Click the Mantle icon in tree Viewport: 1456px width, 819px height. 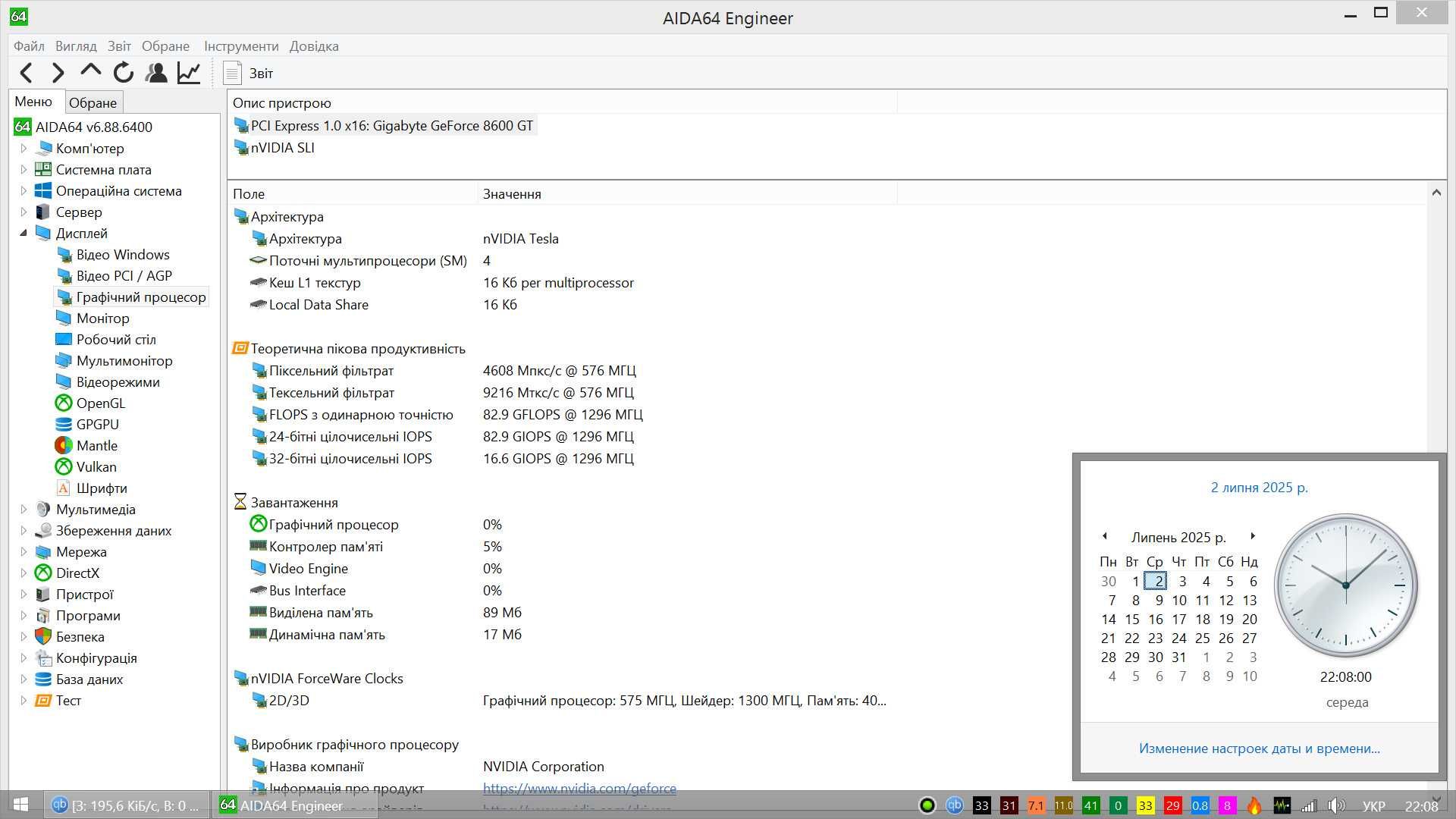(x=64, y=446)
